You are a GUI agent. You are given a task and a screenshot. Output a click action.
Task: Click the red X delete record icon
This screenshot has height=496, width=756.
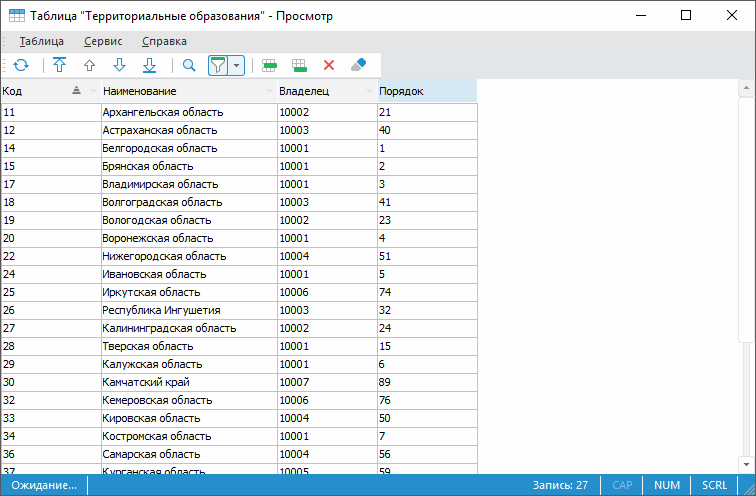click(328, 65)
